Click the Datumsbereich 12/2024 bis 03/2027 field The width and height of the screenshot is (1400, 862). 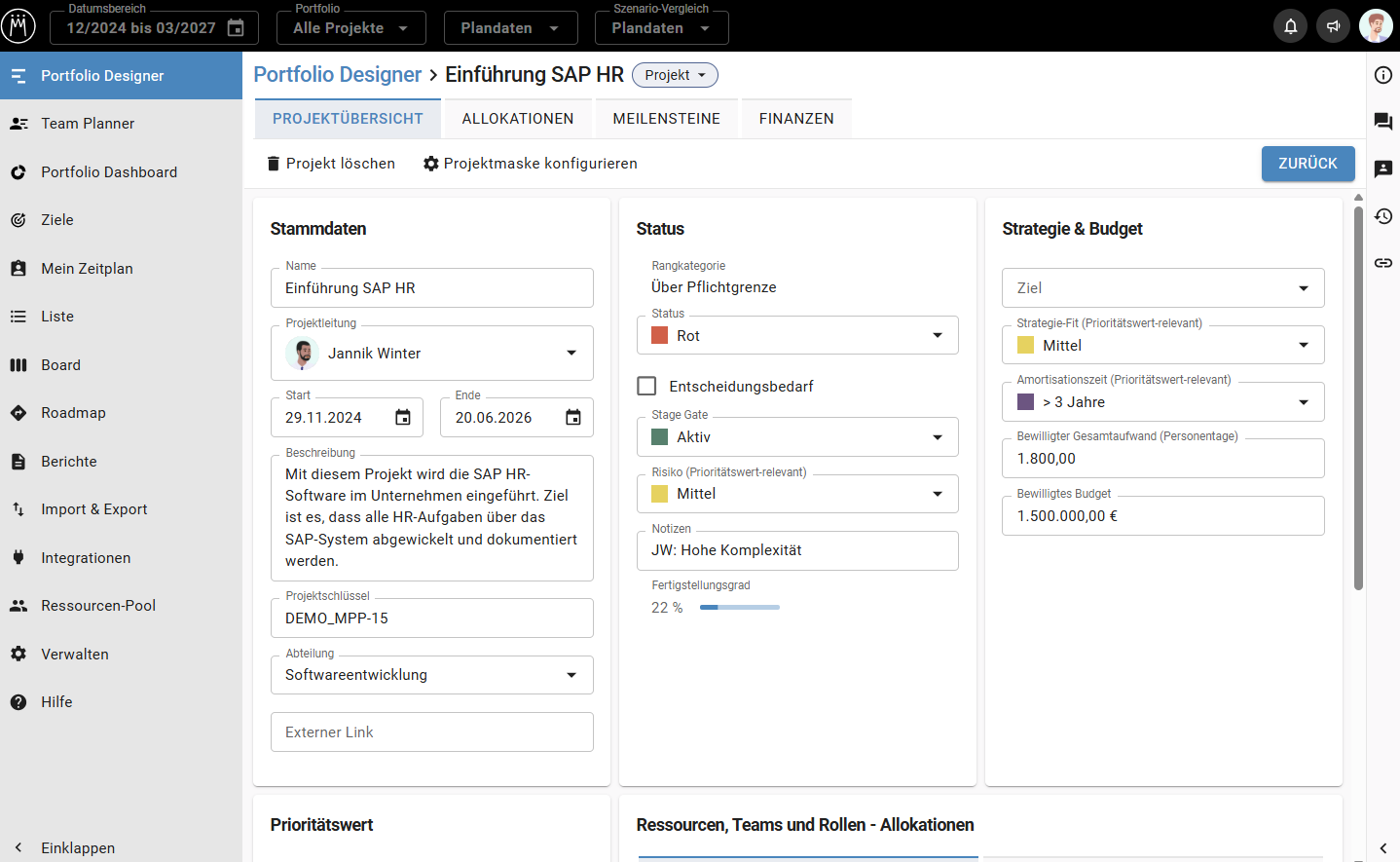pyautogui.click(x=154, y=28)
